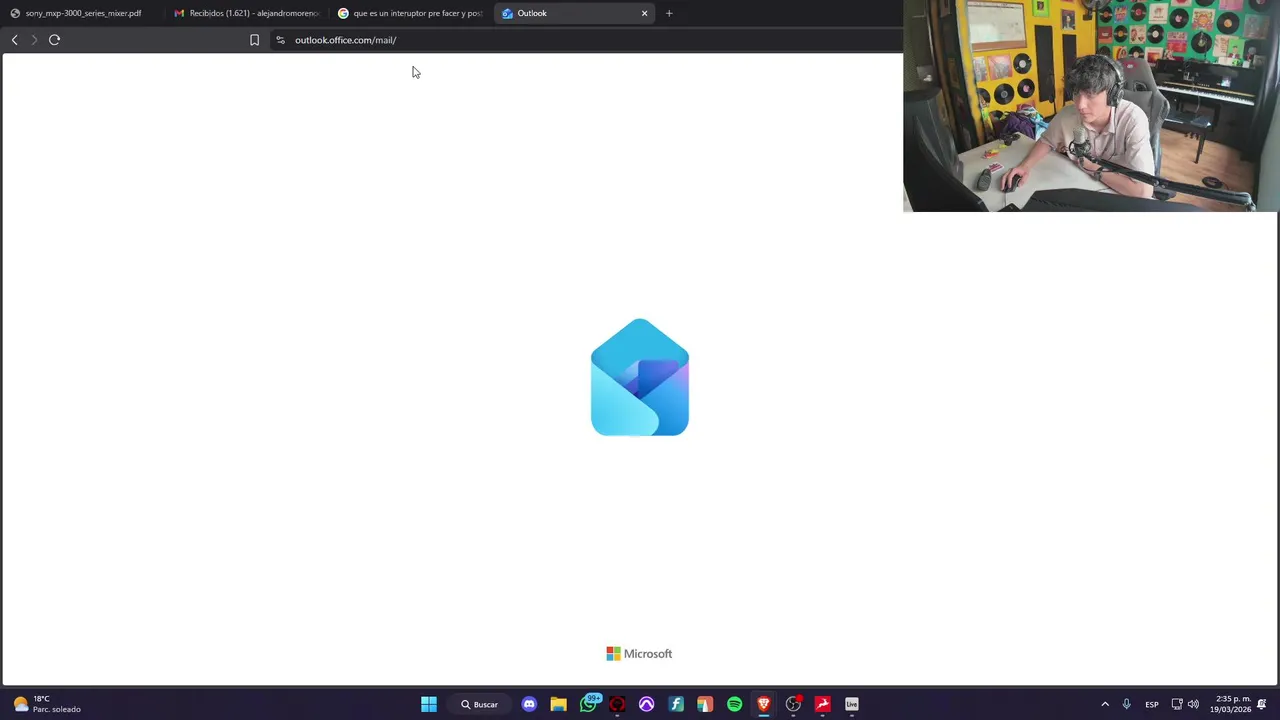1280x720 pixels.
Task: Open OBS Studio from the taskbar
Action: click(793, 704)
